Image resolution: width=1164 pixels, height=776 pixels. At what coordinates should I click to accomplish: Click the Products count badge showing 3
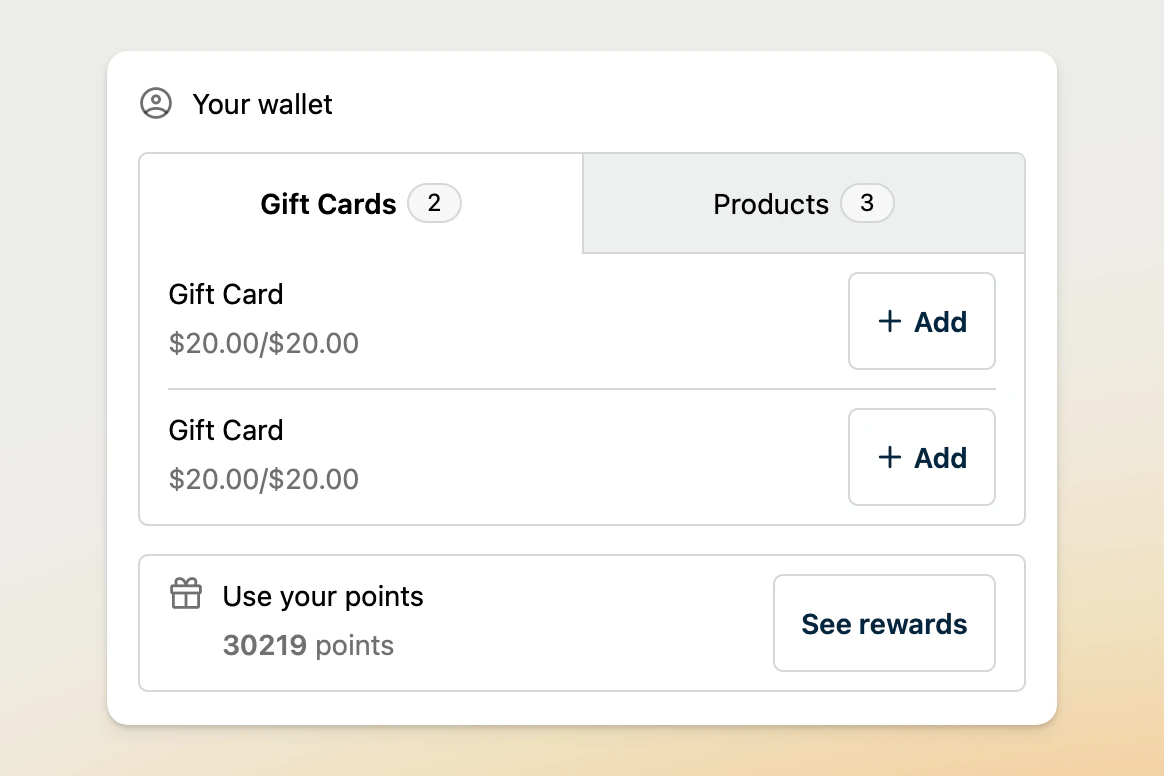[x=867, y=204]
